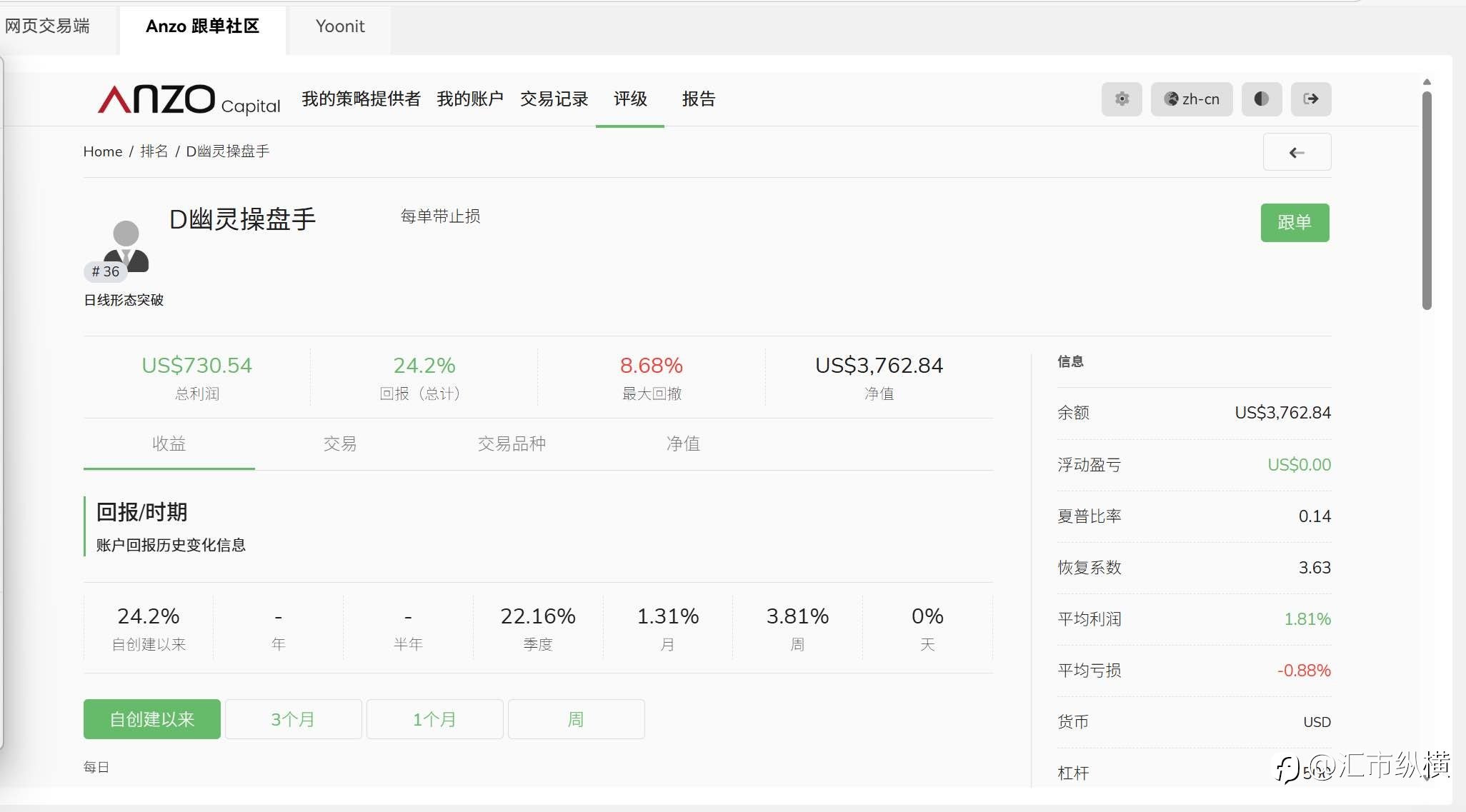This screenshot has height=812, width=1466.
Task: Click the #36 rank badge
Action: coord(106,271)
